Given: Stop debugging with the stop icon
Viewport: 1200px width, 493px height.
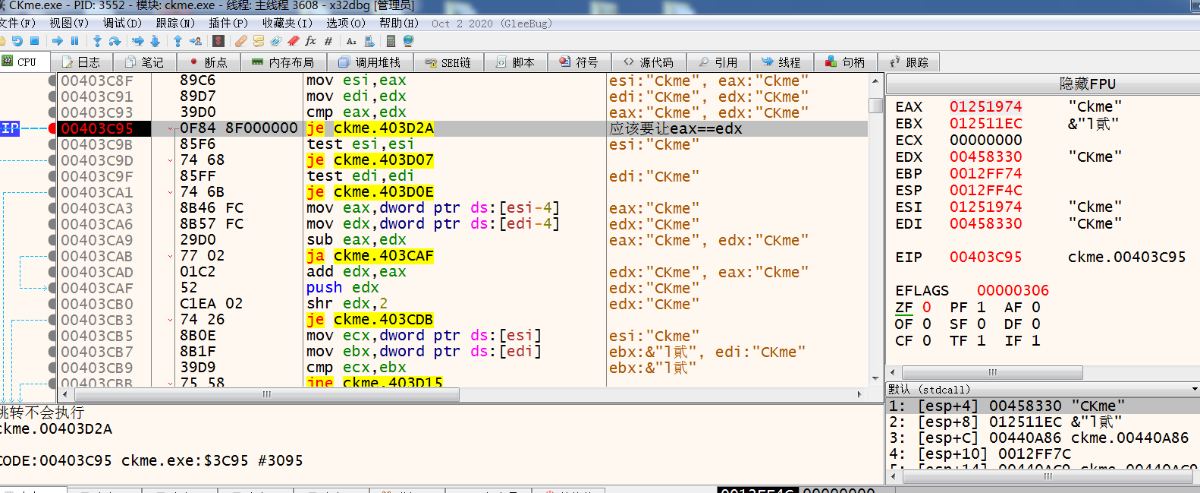Looking at the screenshot, I should tap(34, 41).
